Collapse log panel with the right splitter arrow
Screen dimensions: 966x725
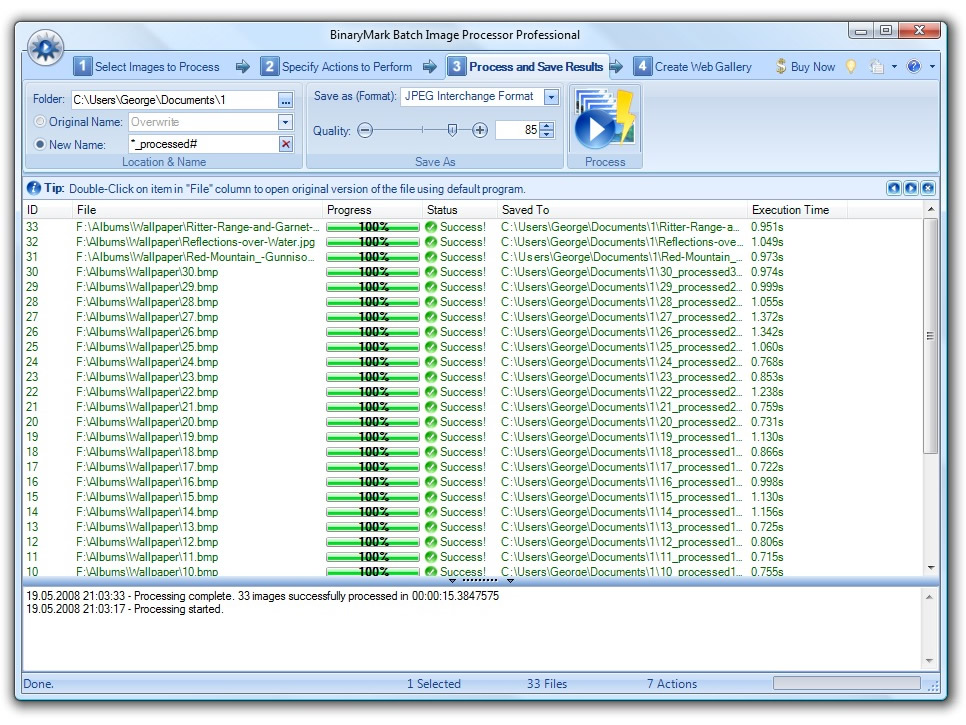pyautogui.click(x=510, y=580)
